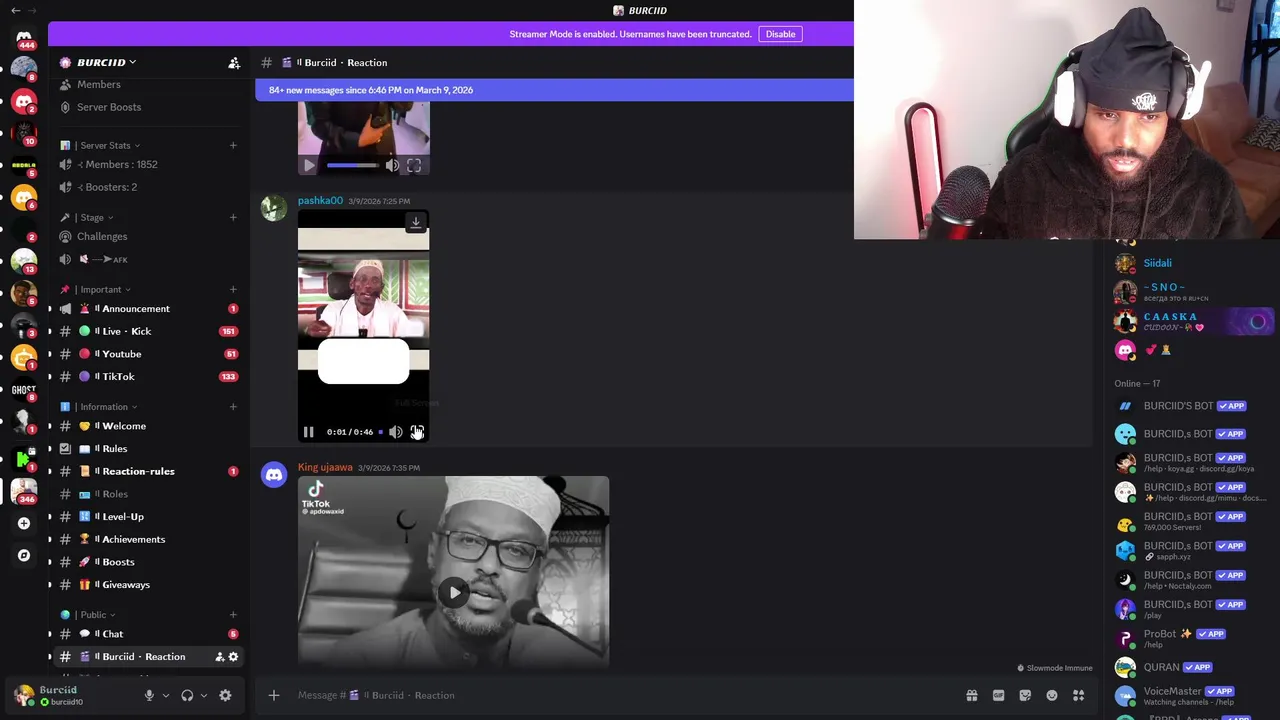Mute pashka00's video volume
1280x720 pixels.
point(396,432)
